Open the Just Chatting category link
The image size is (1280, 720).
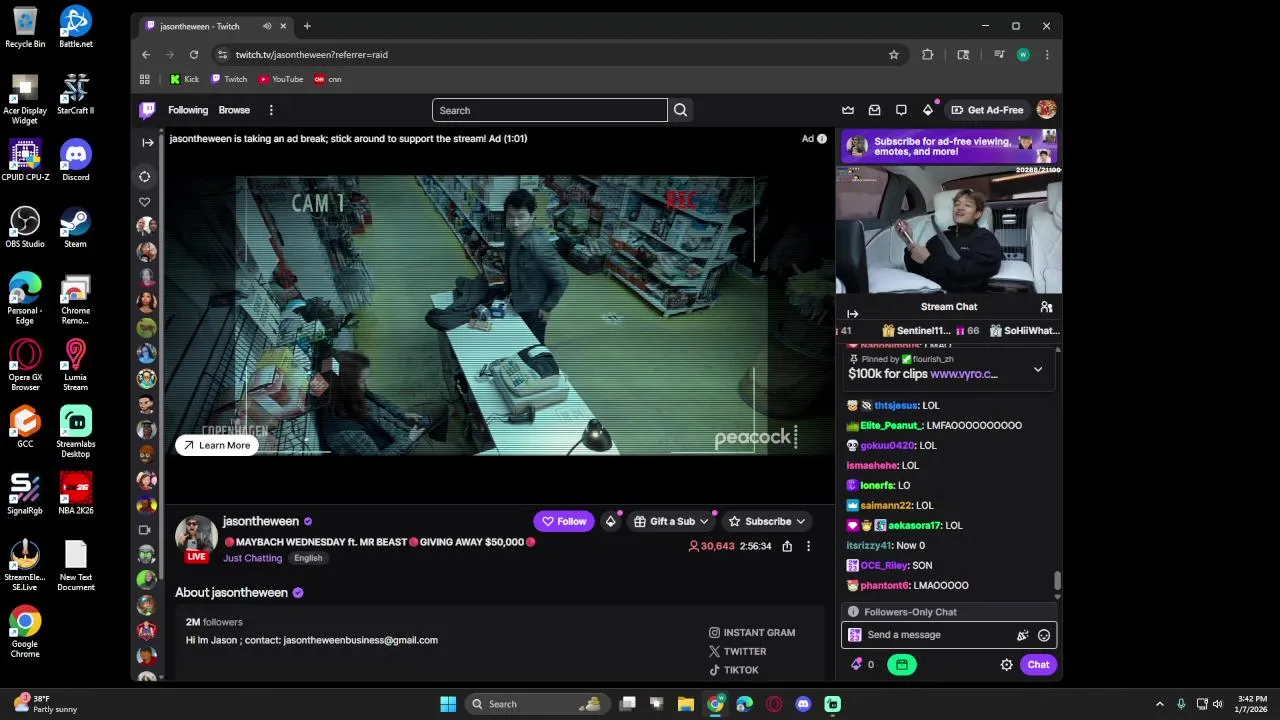coord(253,558)
